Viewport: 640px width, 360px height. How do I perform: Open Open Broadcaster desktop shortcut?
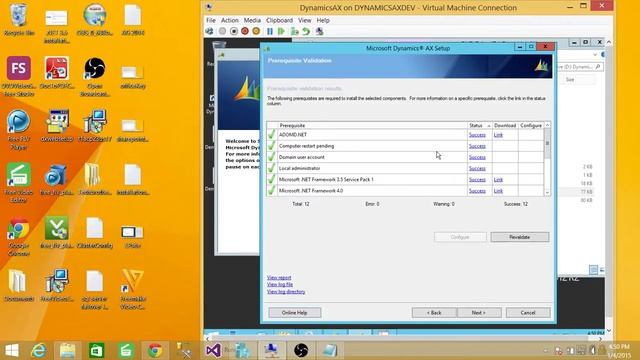click(x=95, y=76)
